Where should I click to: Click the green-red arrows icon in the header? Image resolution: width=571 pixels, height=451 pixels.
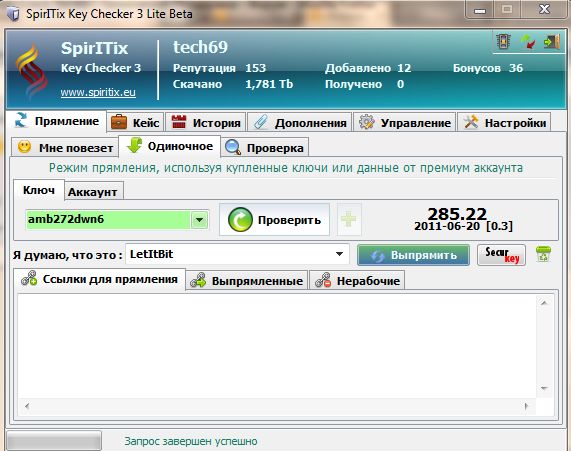click(528, 42)
